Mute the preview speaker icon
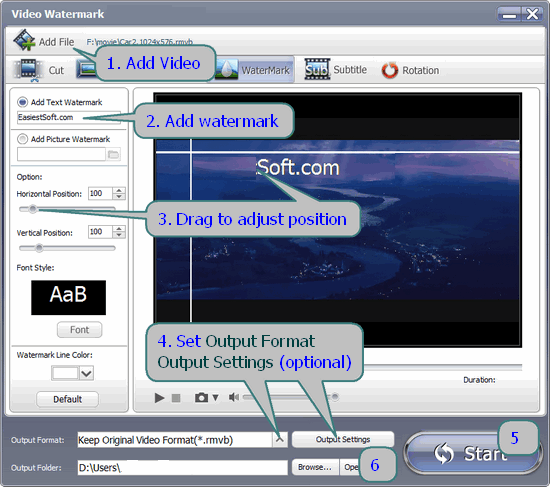The height and width of the screenshot is (487, 550). [x=234, y=397]
